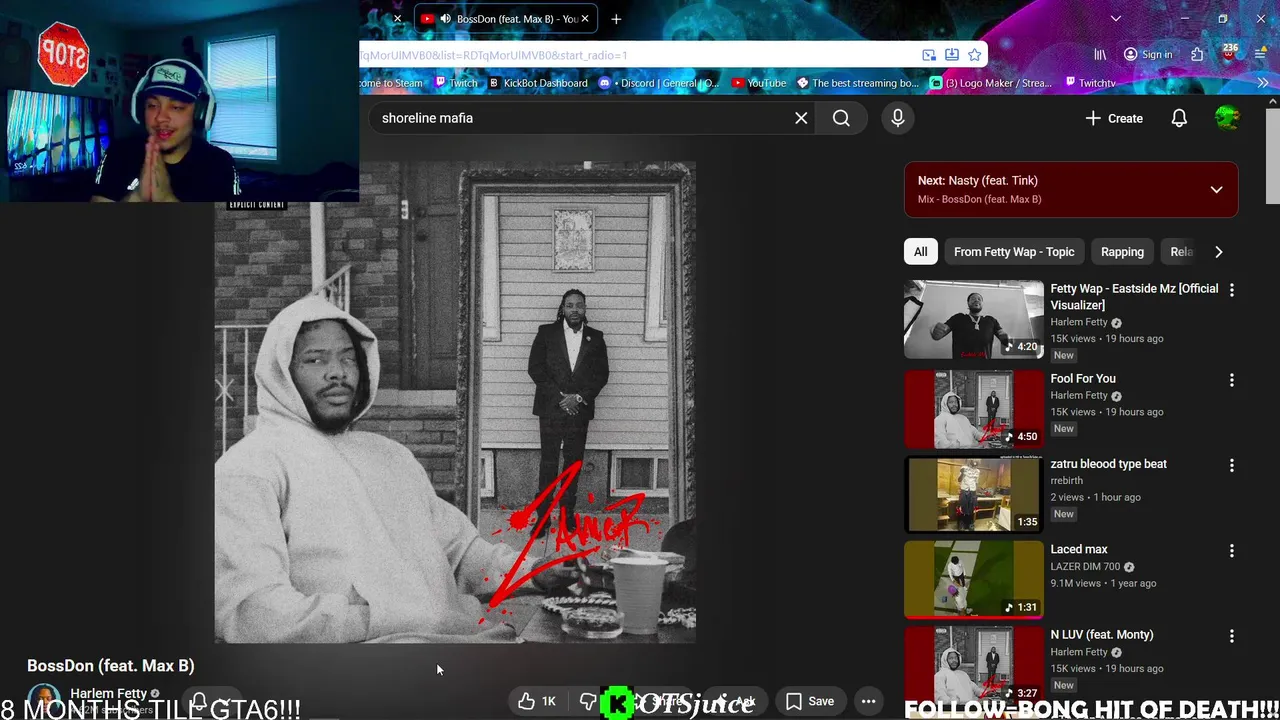The width and height of the screenshot is (1280, 720).
Task: Open the Twitchtv bookmark
Action: tap(1089, 83)
